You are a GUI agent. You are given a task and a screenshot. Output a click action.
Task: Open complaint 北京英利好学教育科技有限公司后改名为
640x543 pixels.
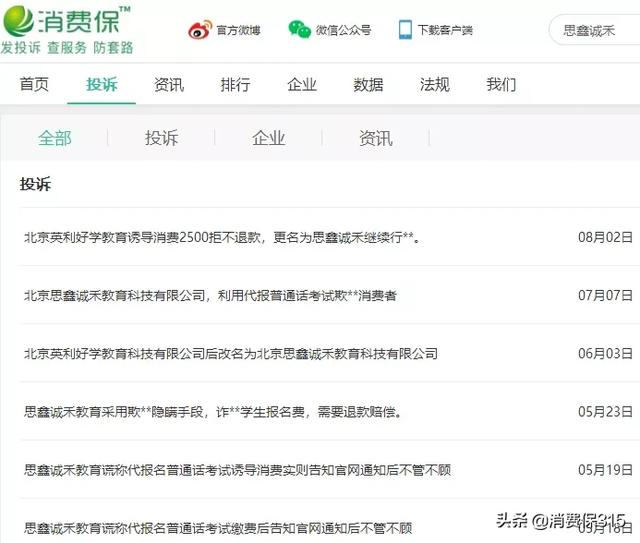pos(231,354)
